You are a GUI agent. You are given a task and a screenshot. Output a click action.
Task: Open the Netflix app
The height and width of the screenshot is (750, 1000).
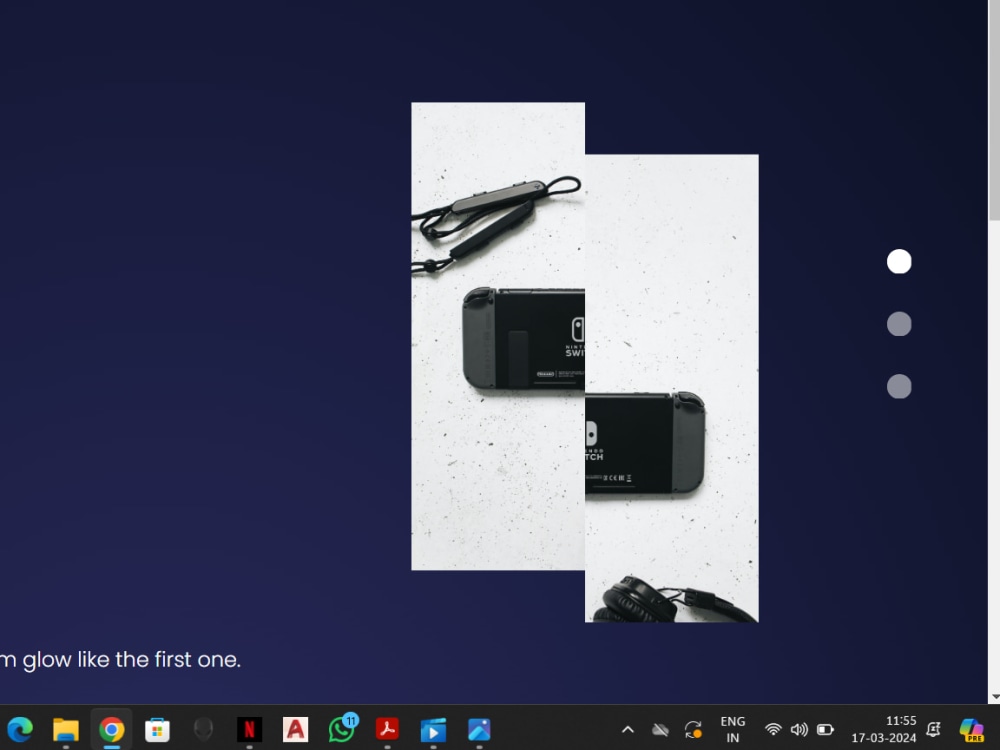(x=248, y=728)
